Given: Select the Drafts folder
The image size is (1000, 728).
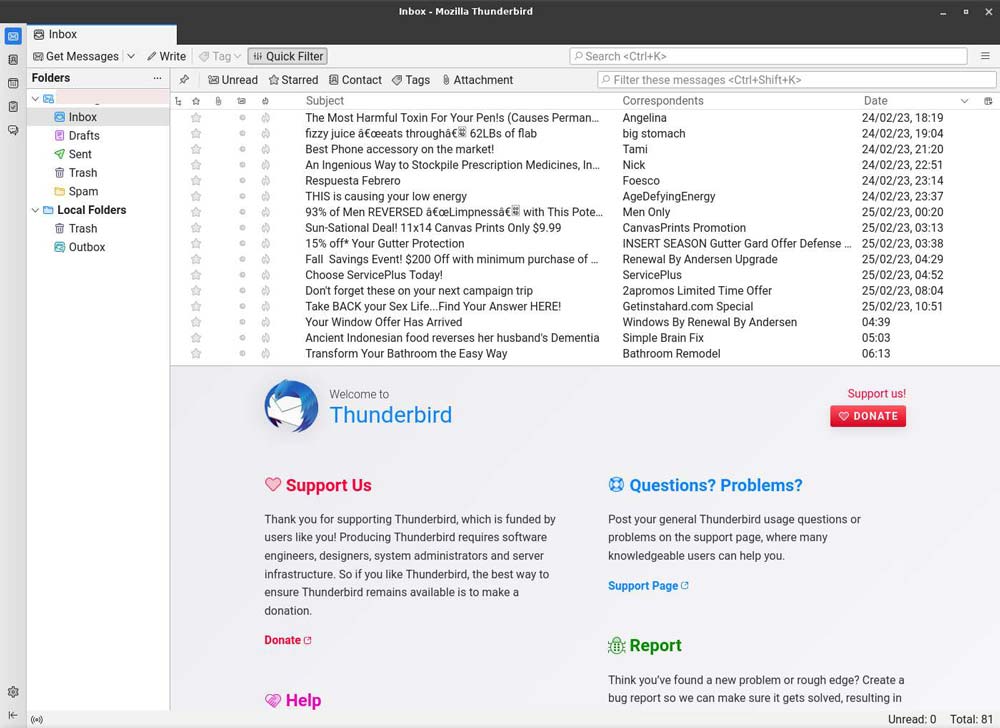Looking at the screenshot, I should 84,136.
